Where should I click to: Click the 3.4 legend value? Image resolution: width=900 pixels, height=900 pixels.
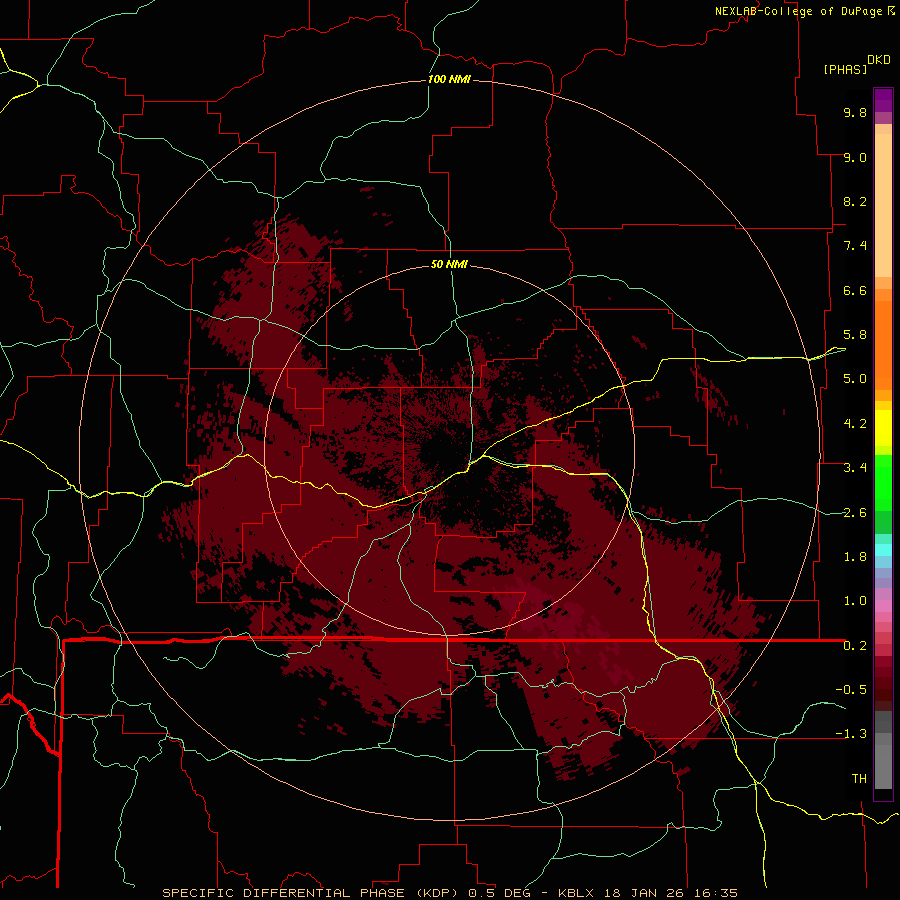855,468
